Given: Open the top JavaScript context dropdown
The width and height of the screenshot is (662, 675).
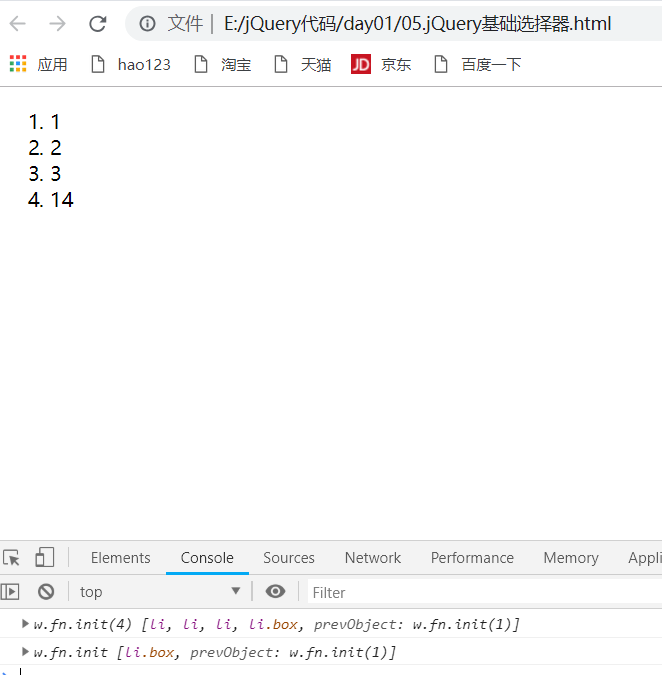Looking at the screenshot, I should pyautogui.click(x=160, y=591).
